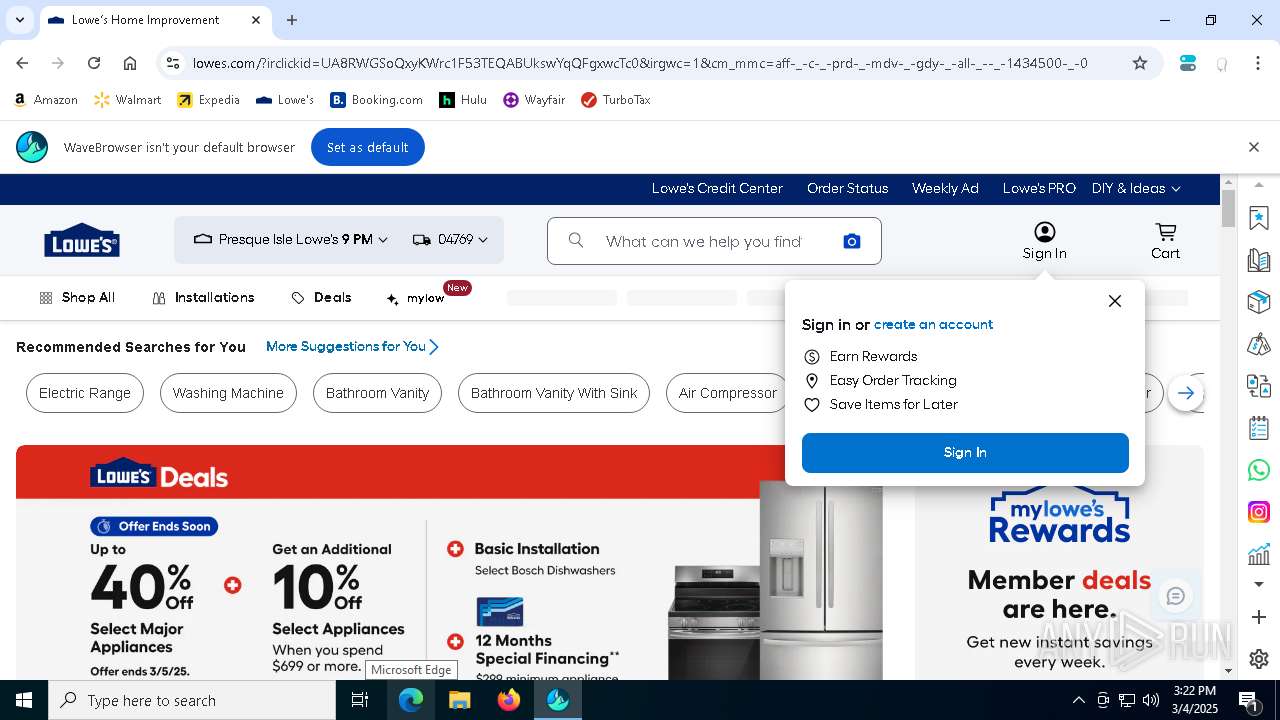Open Booking.com bookmark
Screen dimensions: 1280x720
pos(377,100)
